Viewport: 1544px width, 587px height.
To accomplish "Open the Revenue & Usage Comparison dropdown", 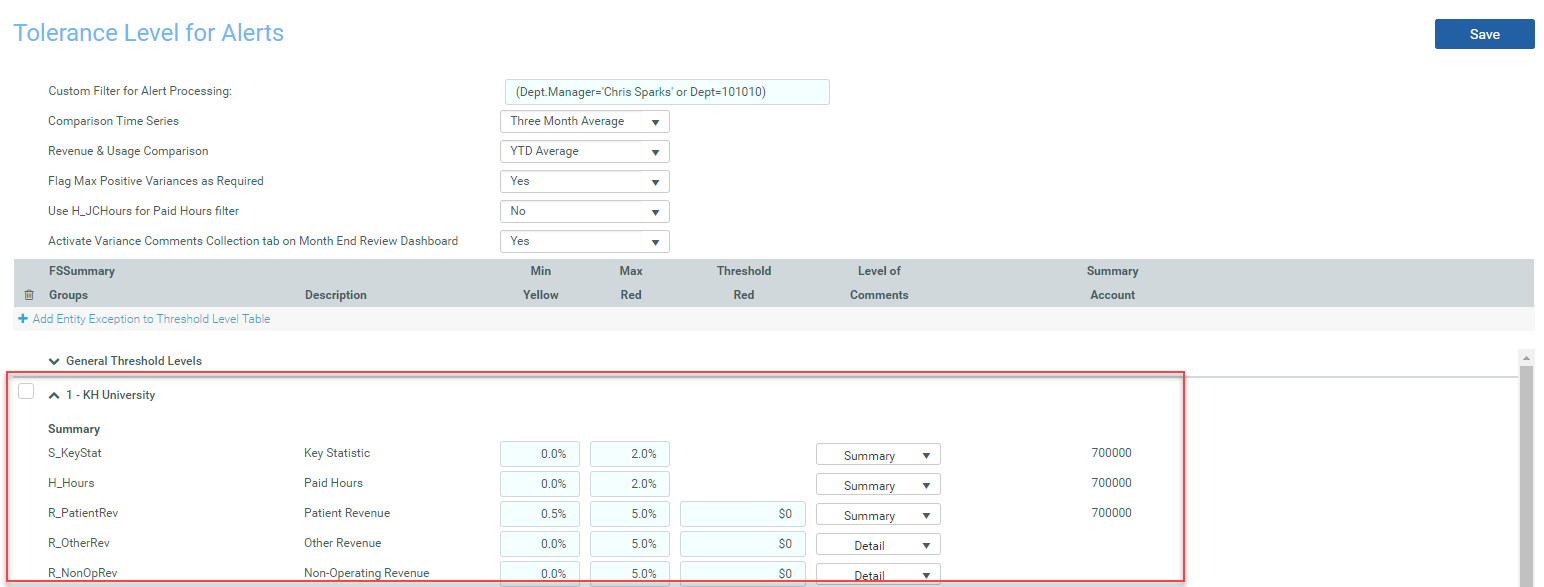I will pyautogui.click(x=584, y=152).
